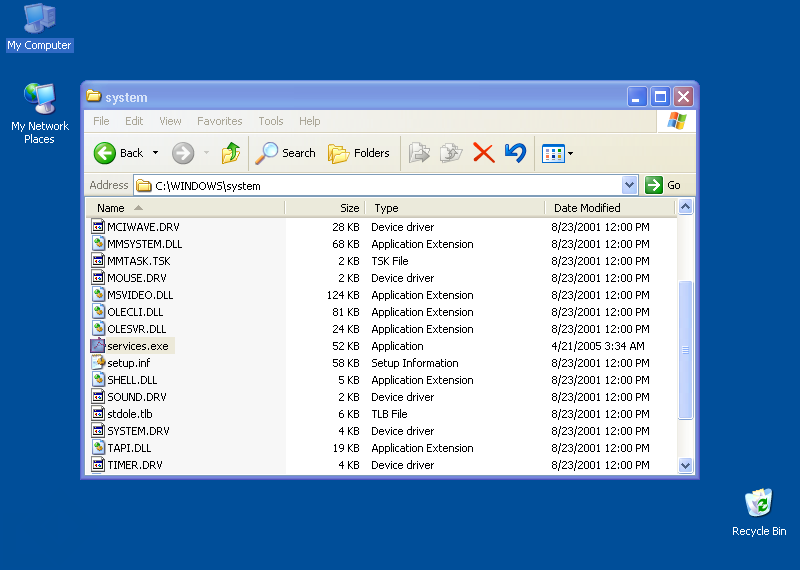Screen dimensions: 800x570
Task: Click the scrollbar down arrow in file list
Action: [685, 465]
